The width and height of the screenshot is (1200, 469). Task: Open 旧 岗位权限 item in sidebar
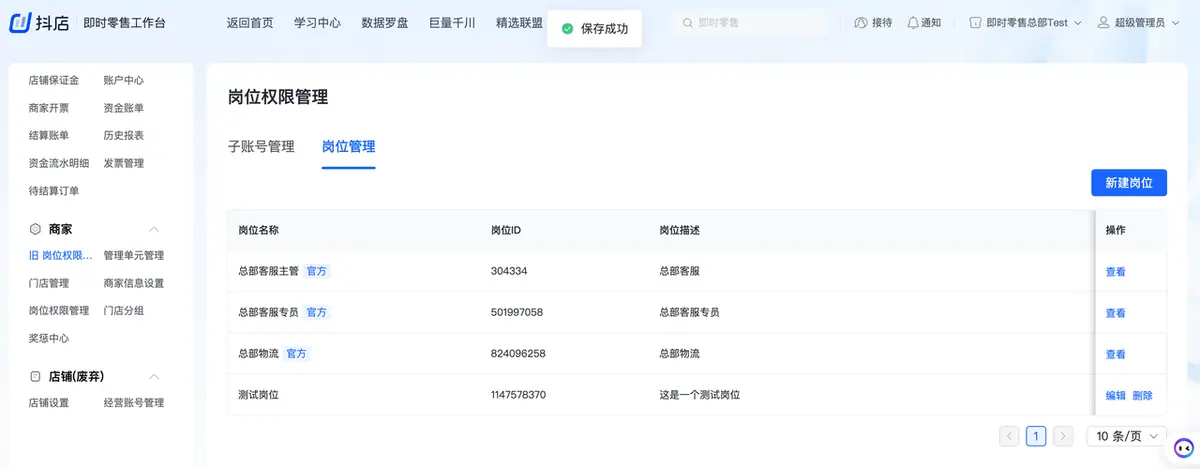point(61,256)
